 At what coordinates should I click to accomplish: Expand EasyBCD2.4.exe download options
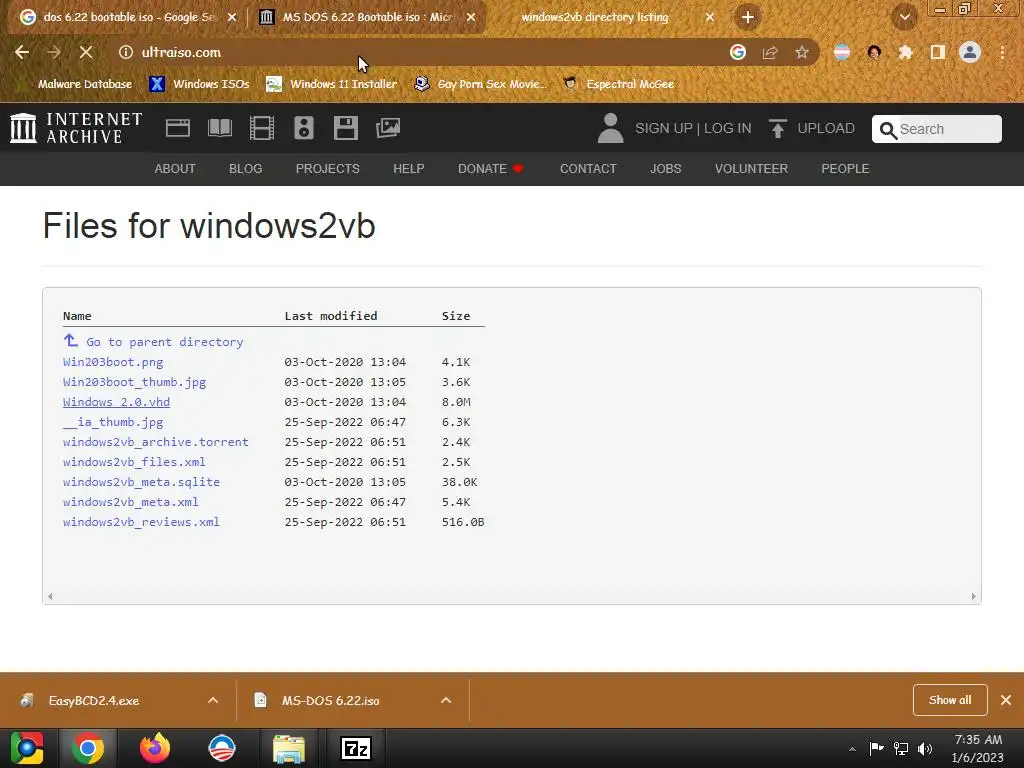tap(213, 700)
